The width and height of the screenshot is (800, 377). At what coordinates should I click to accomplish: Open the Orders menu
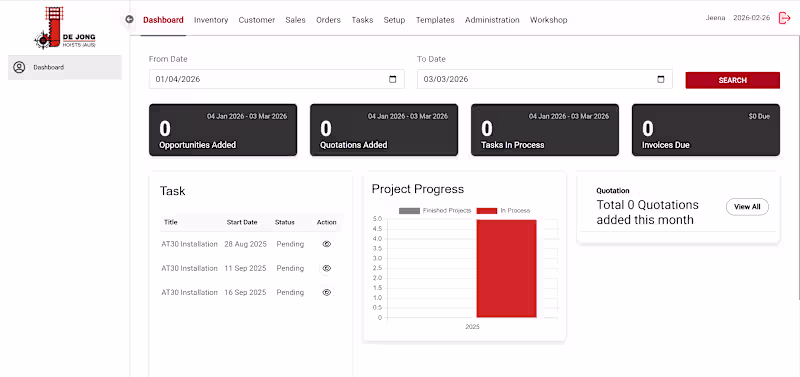329,20
